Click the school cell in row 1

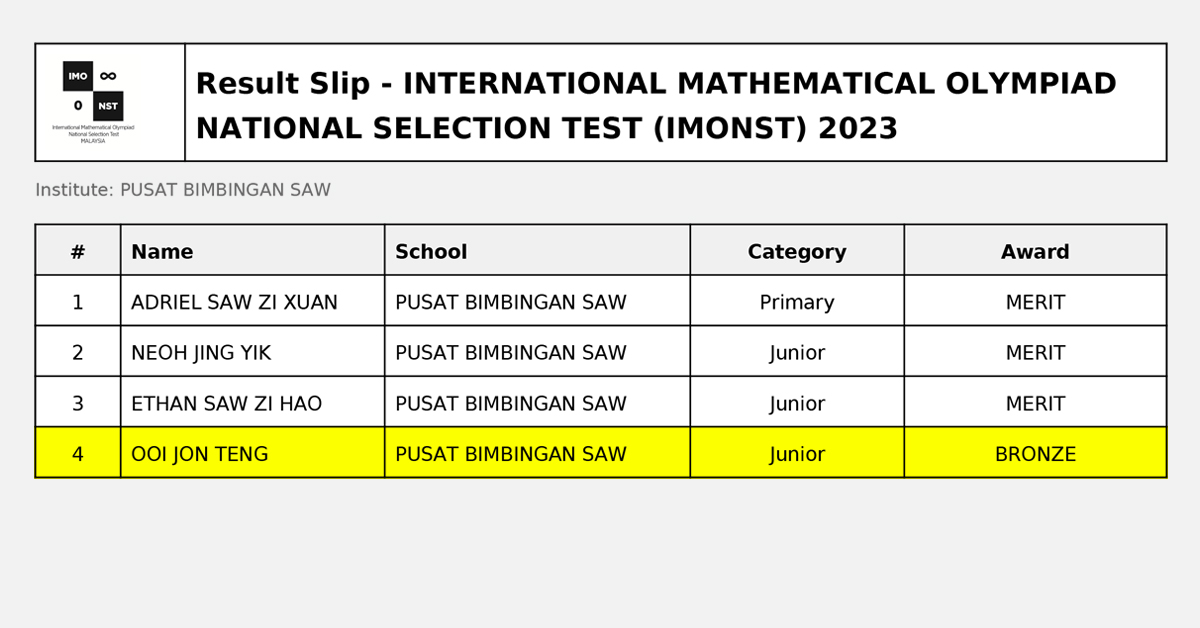537,302
